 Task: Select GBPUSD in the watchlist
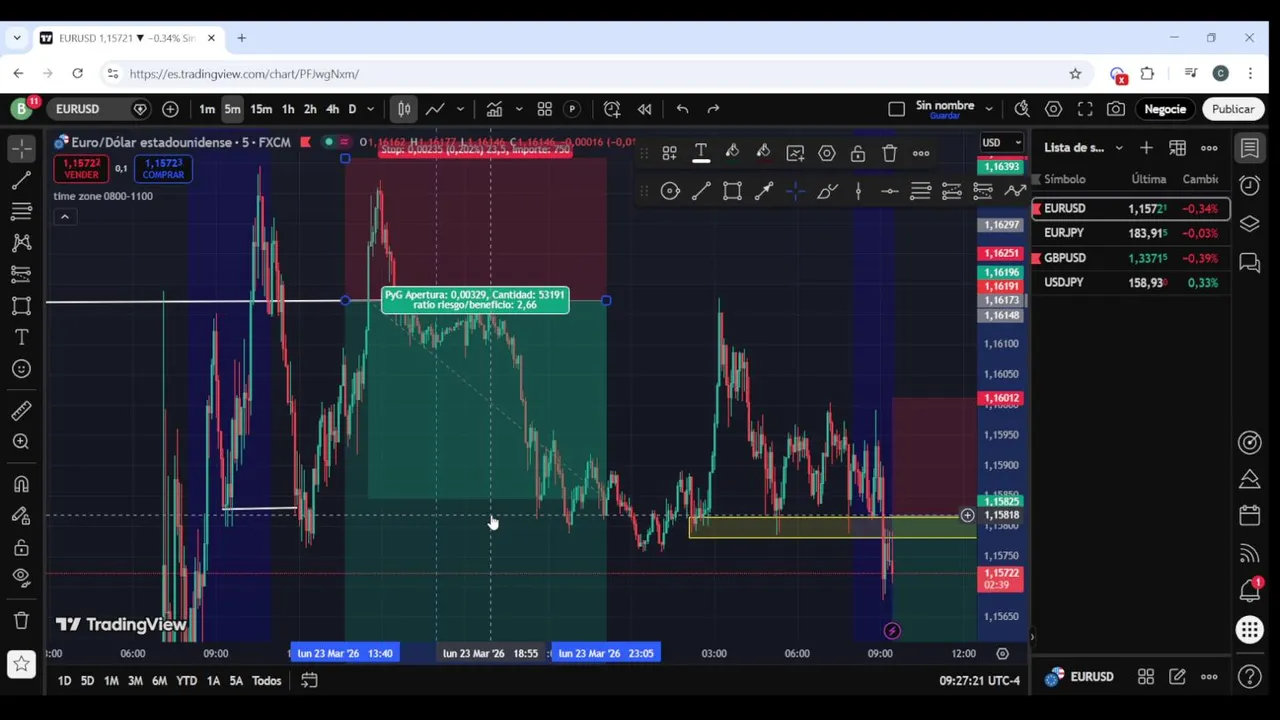[1131, 258]
